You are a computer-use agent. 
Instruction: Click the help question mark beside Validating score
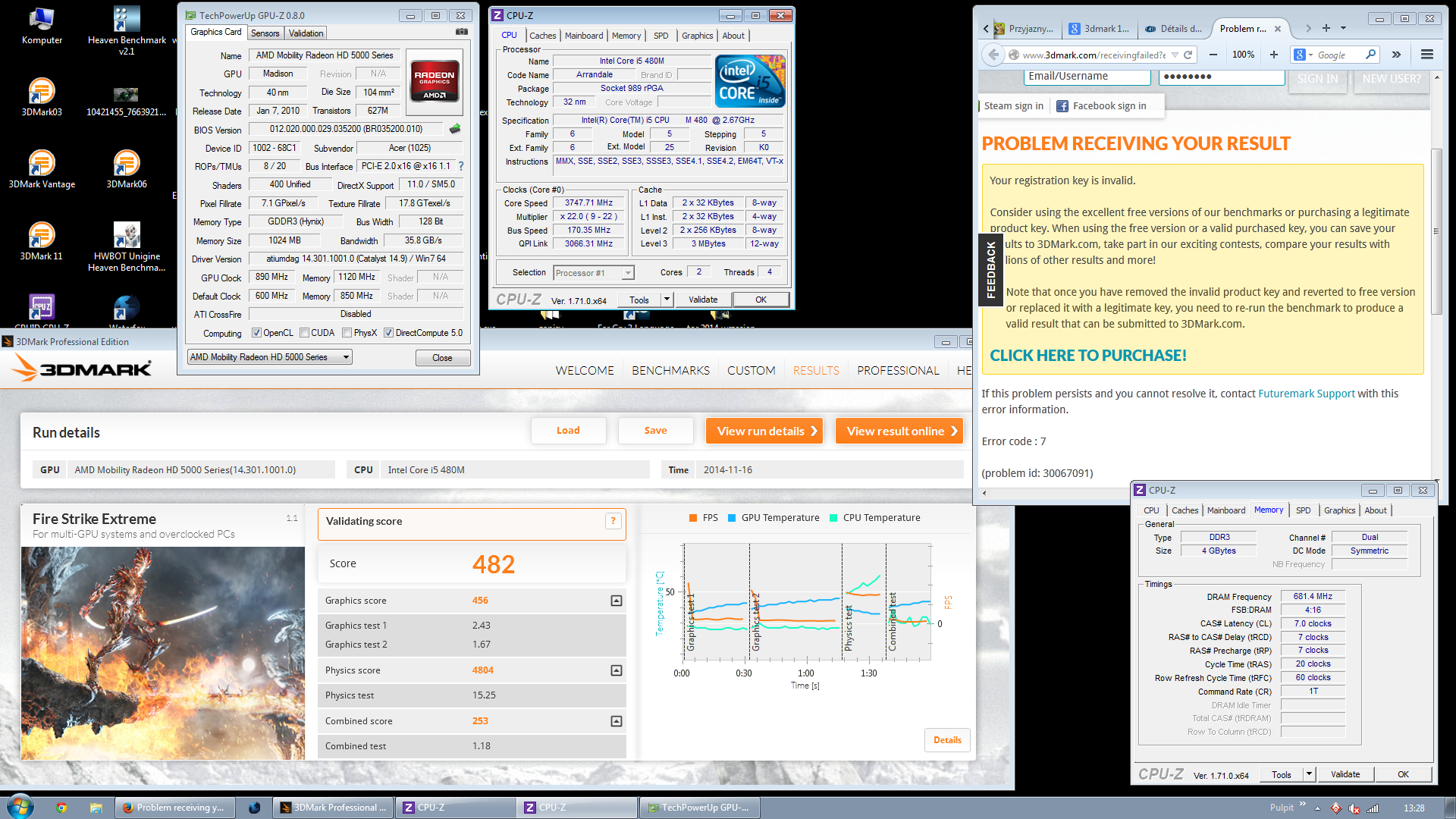pyautogui.click(x=613, y=521)
